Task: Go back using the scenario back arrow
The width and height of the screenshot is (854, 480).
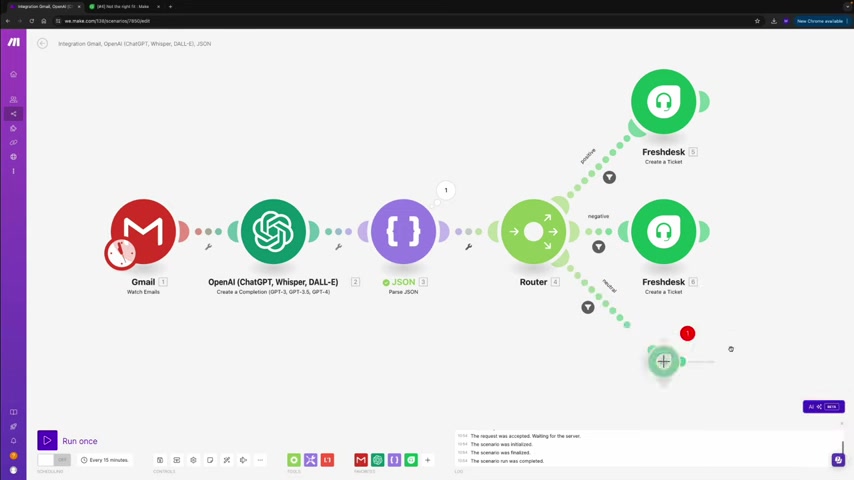Action: [x=42, y=44]
